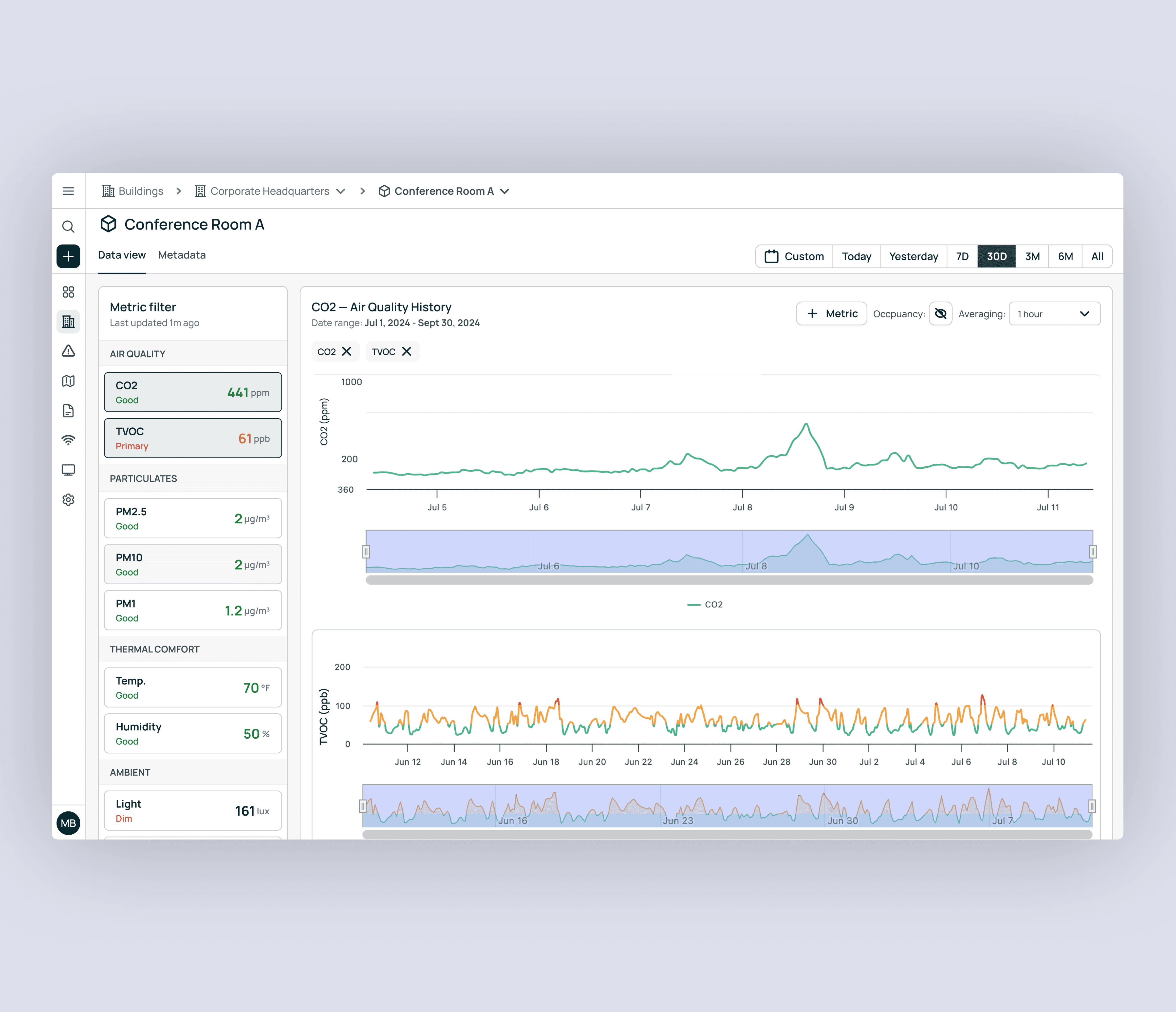The width and height of the screenshot is (1176, 1012).
Task: Open the map icon in sidebar
Action: click(x=68, y=381)
